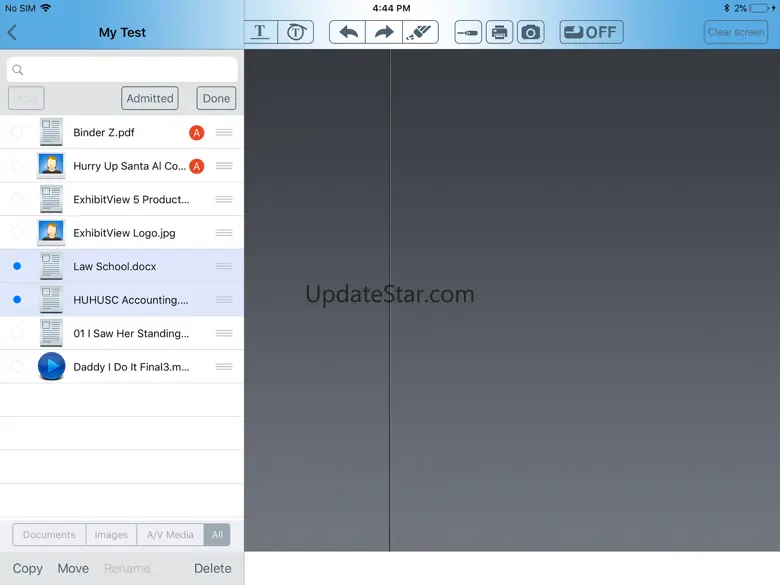Click the disabled Rename option
Image resolution: width=780 pixels, height=585 pixels.
tap(127, 568)
